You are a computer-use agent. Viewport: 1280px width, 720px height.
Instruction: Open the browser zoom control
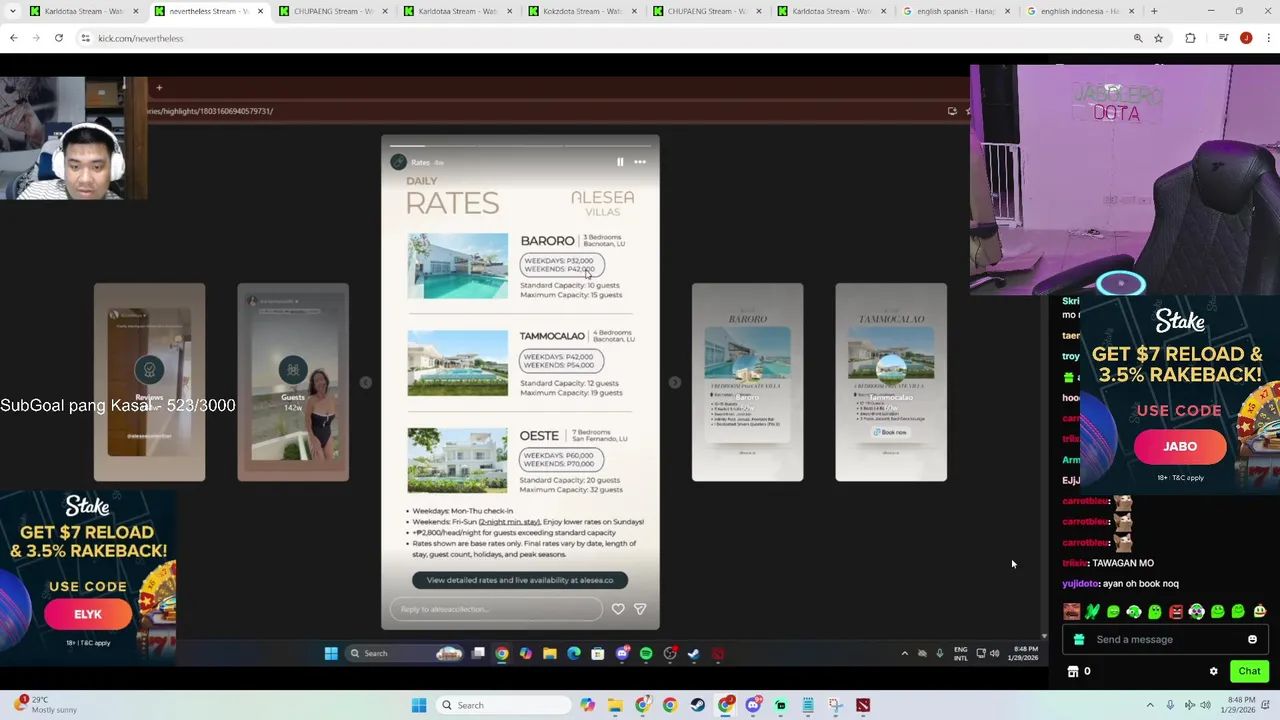pyautogui.click(x=1138, y=38)
